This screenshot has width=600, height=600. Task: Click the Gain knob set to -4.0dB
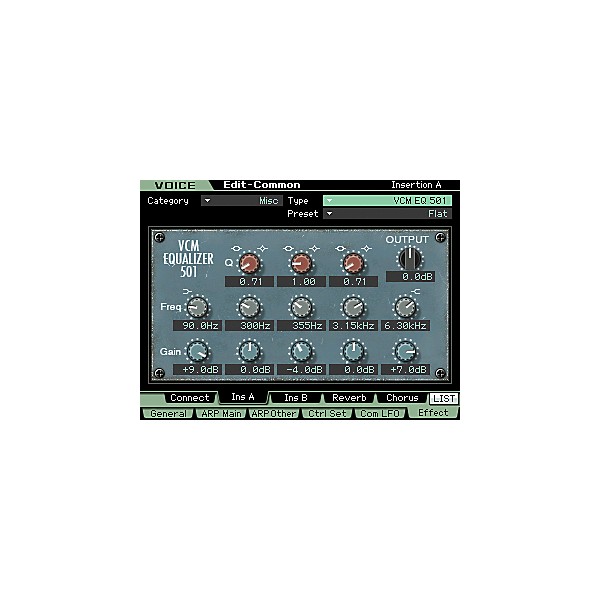pos(302,351)
